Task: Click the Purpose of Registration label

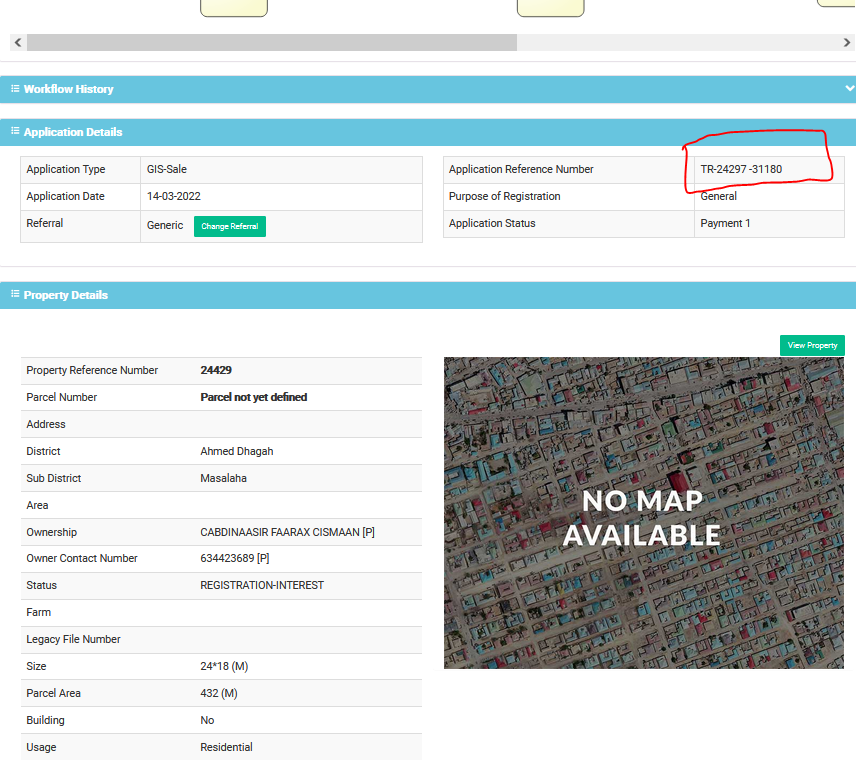Action: 505,196
